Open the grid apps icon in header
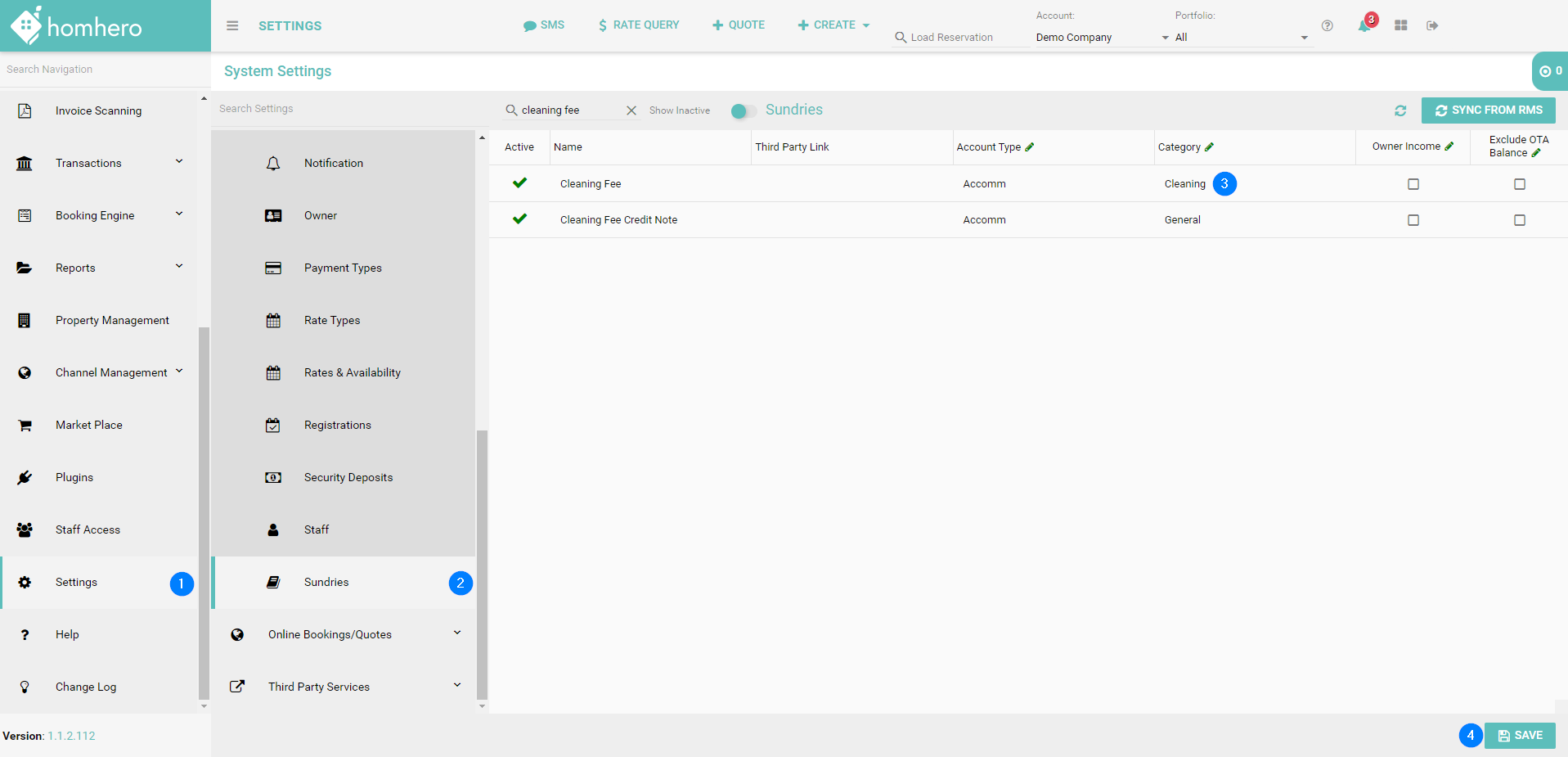The image size is (1568, 757). 1401,26
